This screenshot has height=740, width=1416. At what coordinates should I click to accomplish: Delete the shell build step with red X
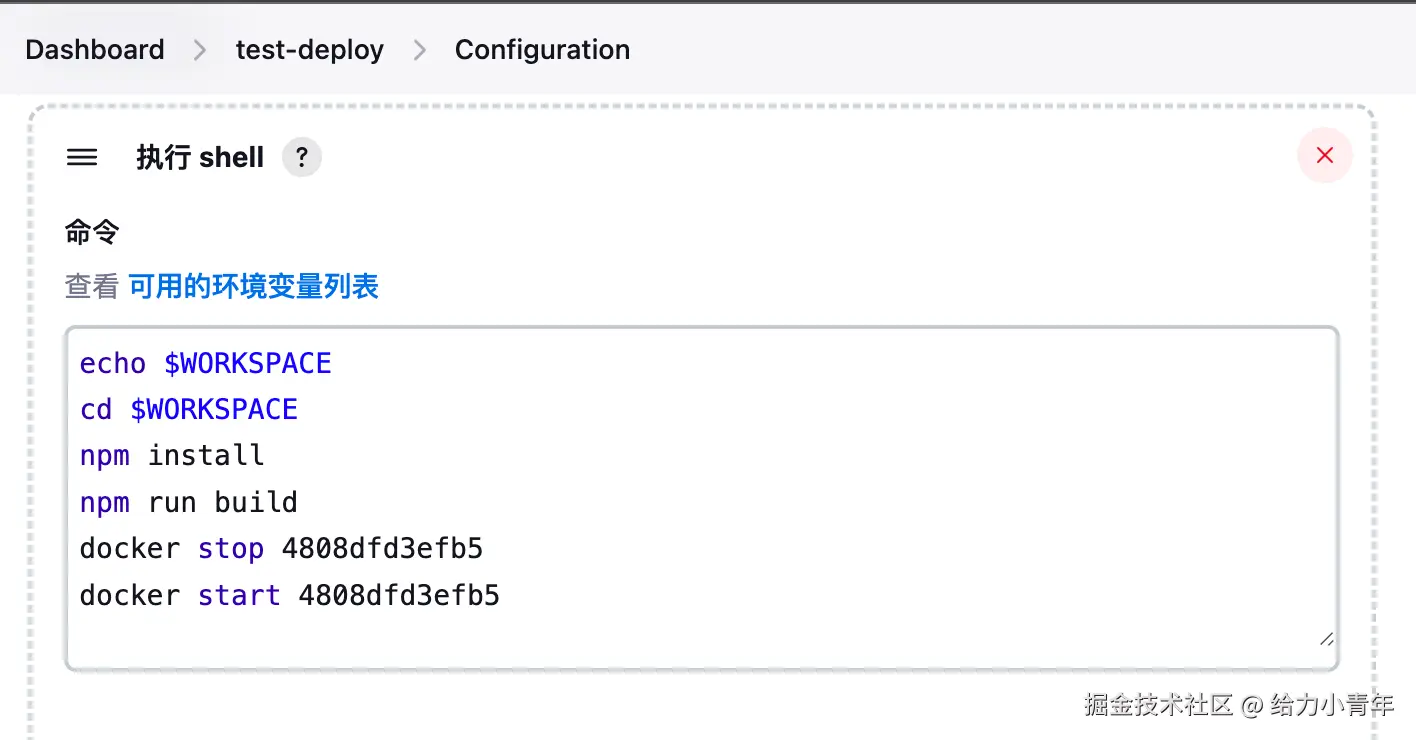(1325, 156)
